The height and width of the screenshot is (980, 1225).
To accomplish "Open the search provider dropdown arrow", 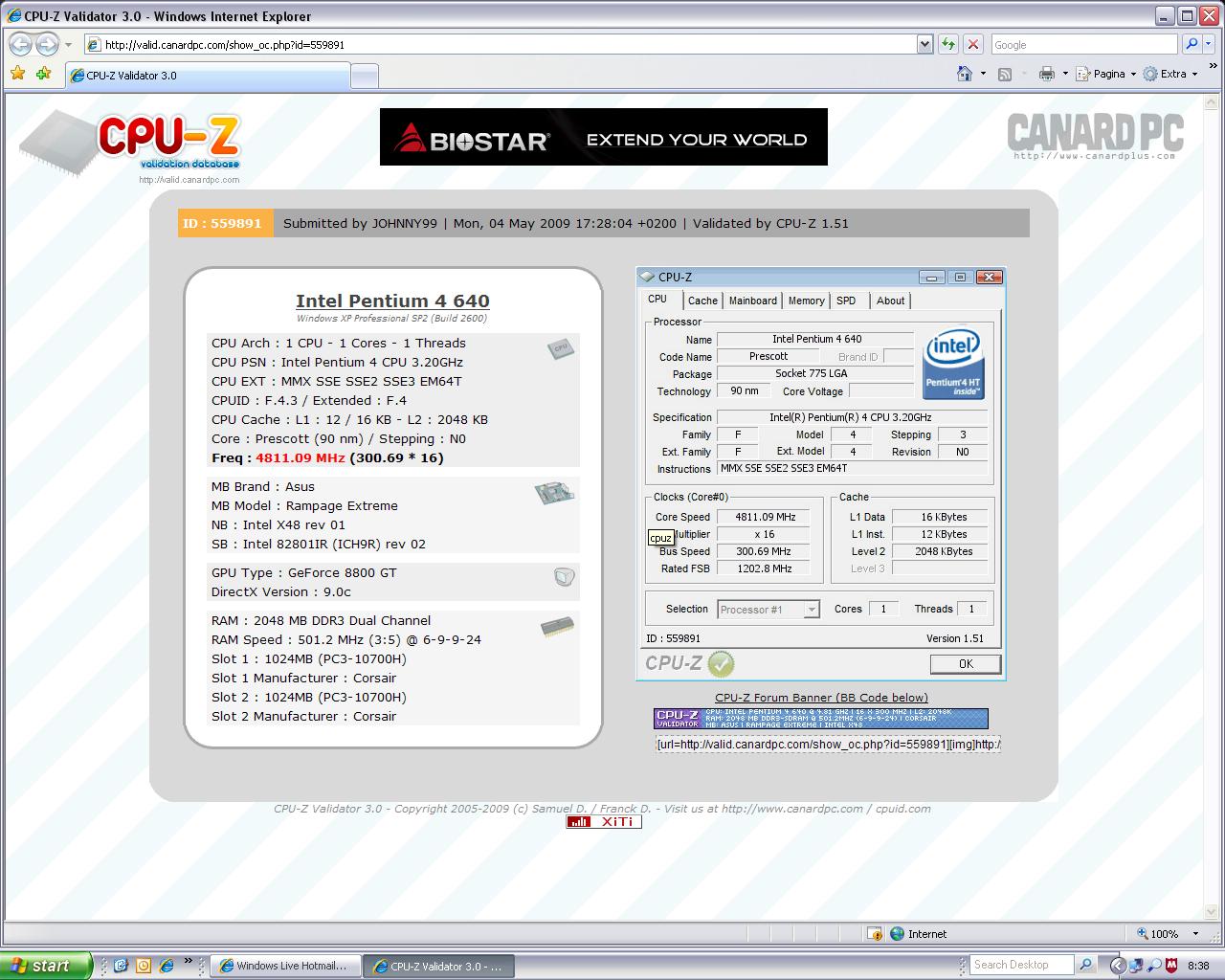I will (1208, 44).
